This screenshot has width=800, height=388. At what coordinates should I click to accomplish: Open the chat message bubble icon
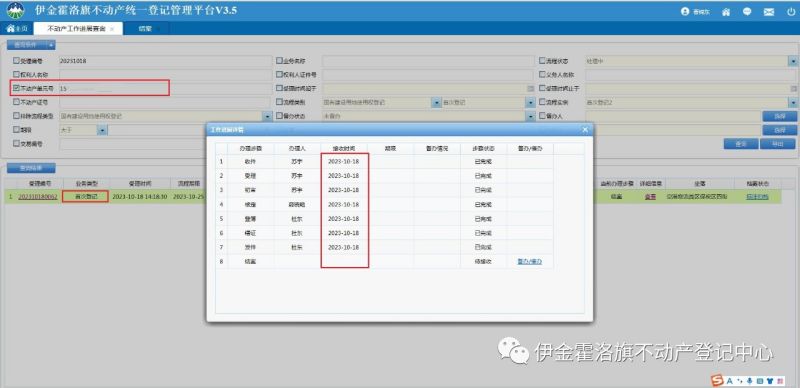tap(747, 12)
